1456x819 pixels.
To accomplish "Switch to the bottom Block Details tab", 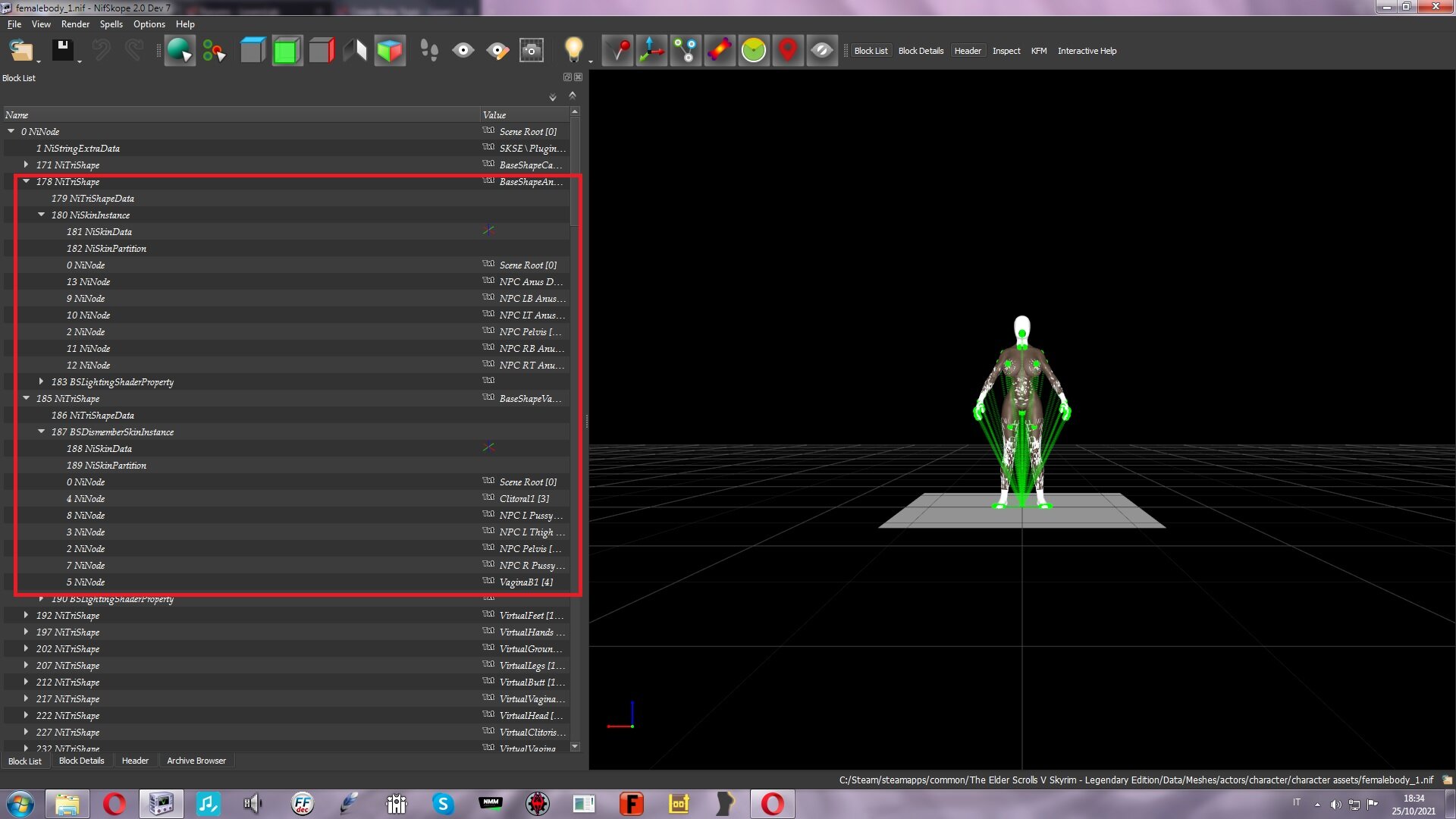I will pyautogui.click(x=81, y=761).
